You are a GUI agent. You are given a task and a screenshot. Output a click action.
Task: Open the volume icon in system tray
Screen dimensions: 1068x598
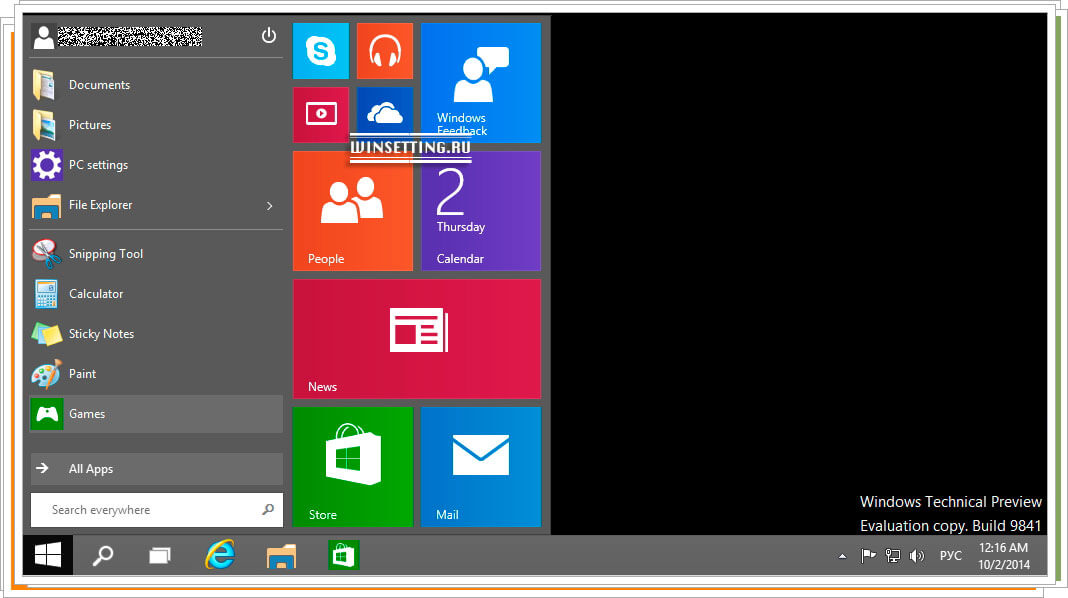click(x=917, y=555)
